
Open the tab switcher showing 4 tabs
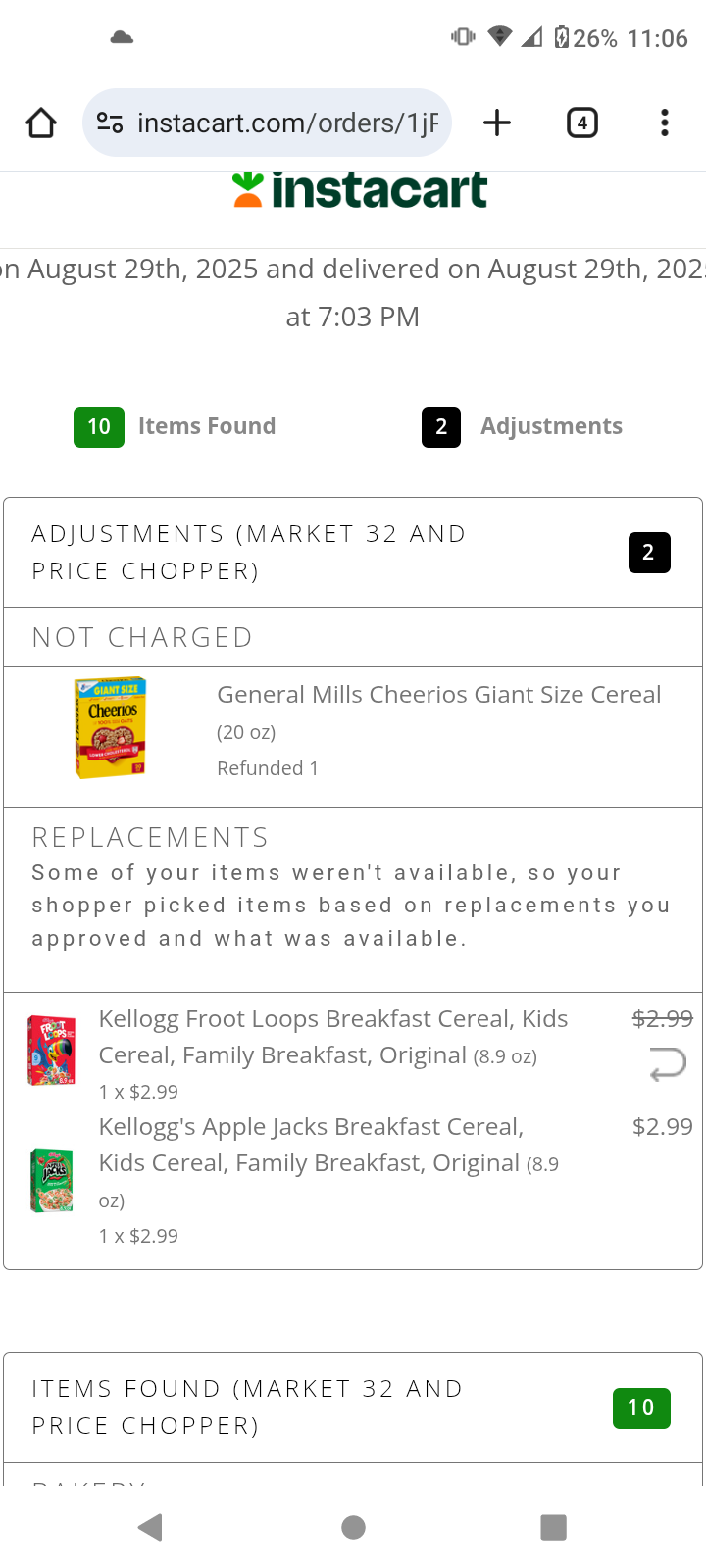tap(581, 123)
